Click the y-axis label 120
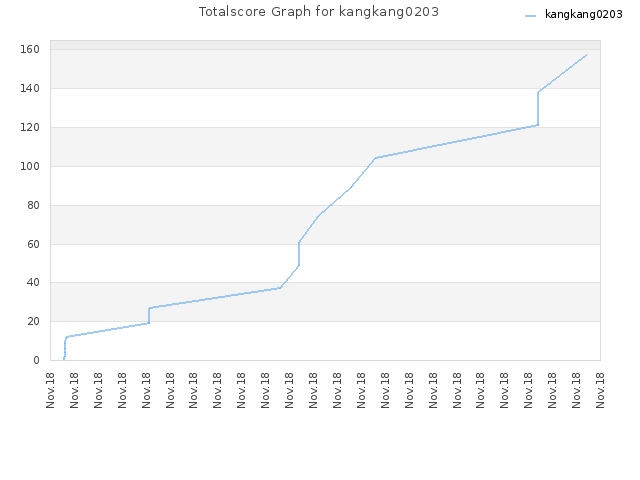640x480 pixels. pos(30,127)
